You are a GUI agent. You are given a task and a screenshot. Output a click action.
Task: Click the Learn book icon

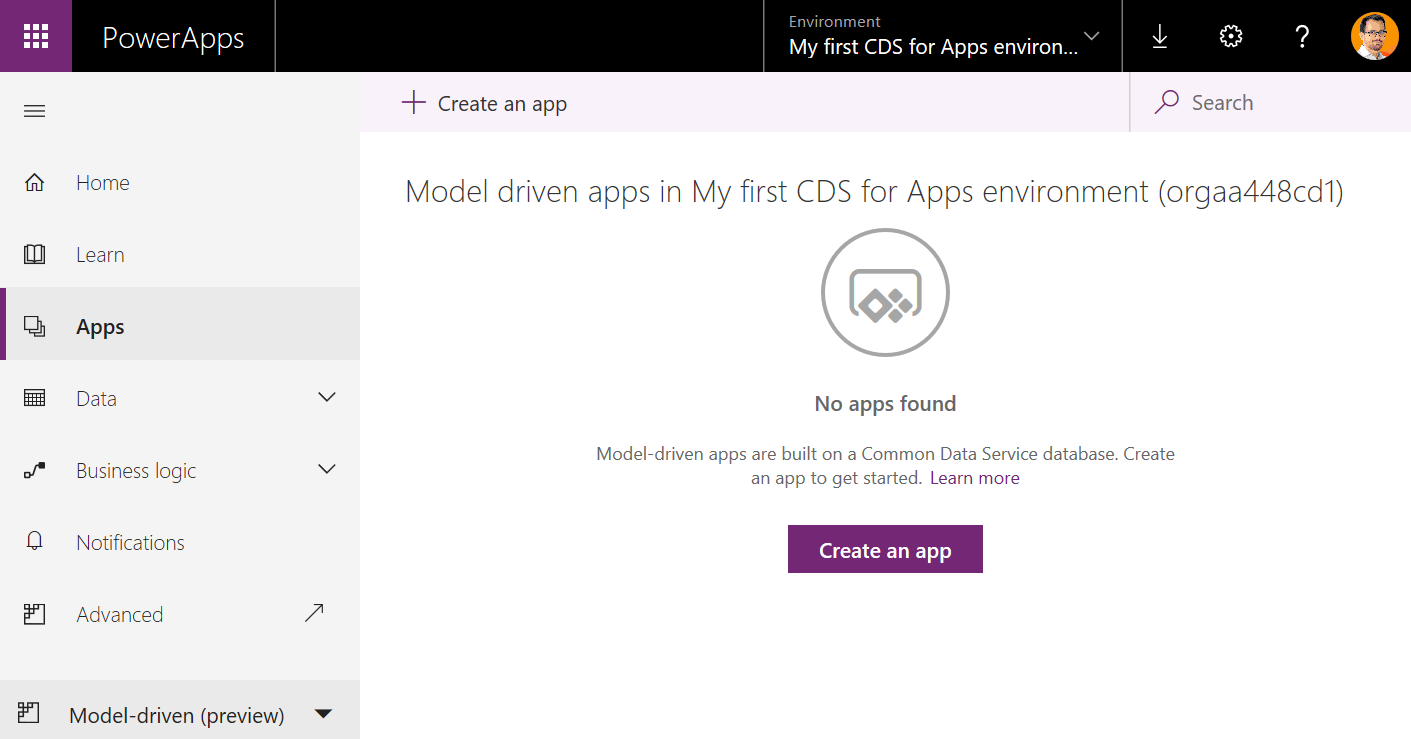point(35,255)
